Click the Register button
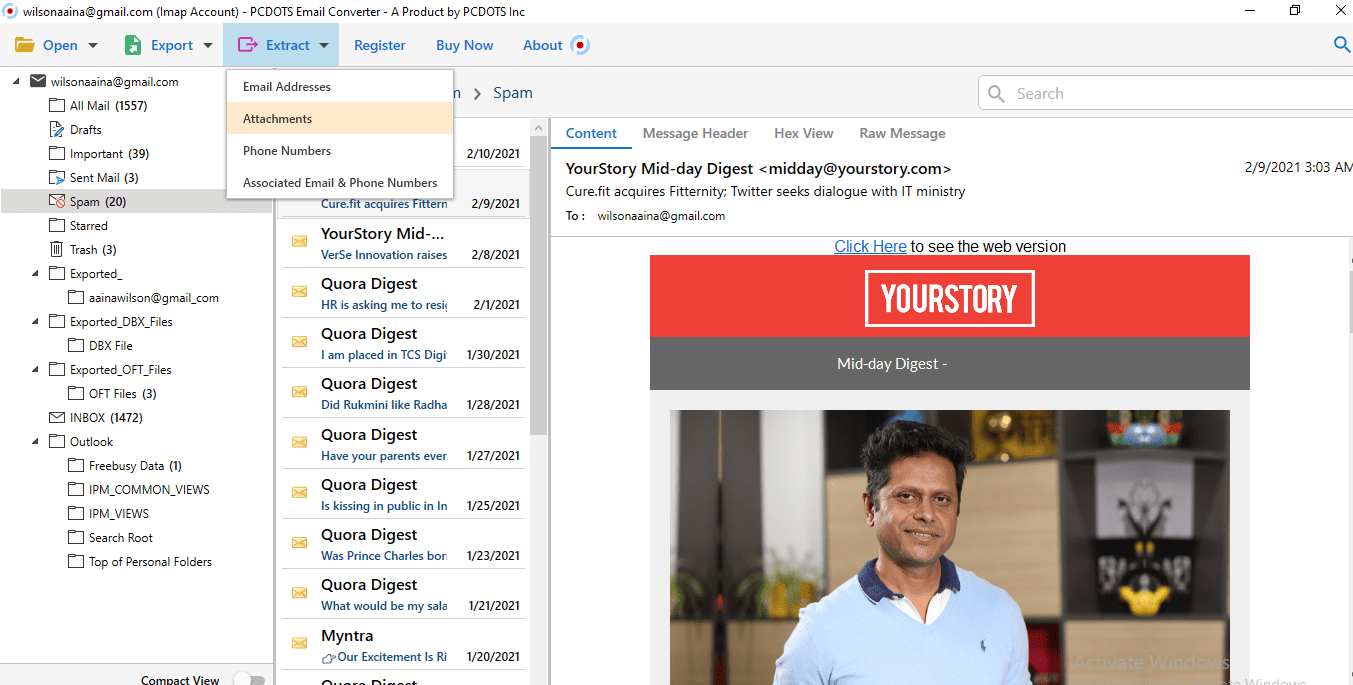 click(x=380, y=45)
